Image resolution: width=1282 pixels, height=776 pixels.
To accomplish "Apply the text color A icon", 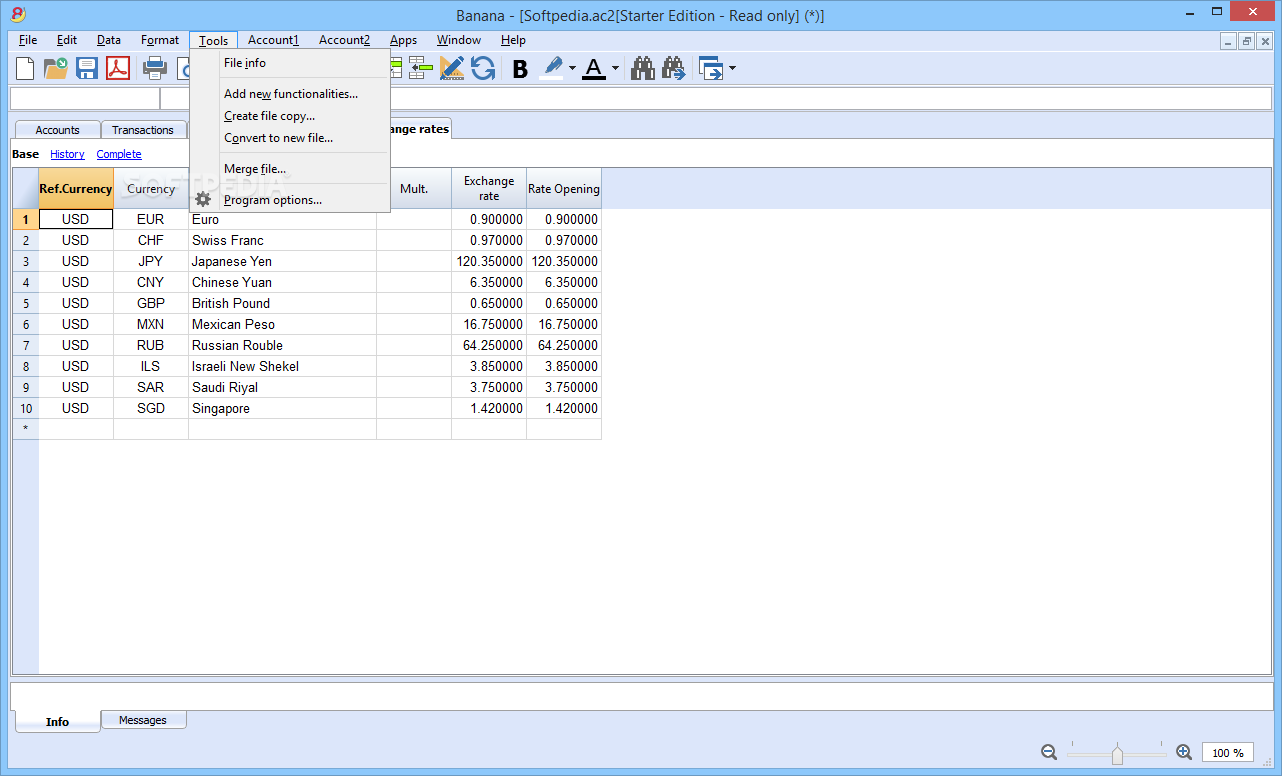I will 594,68.
